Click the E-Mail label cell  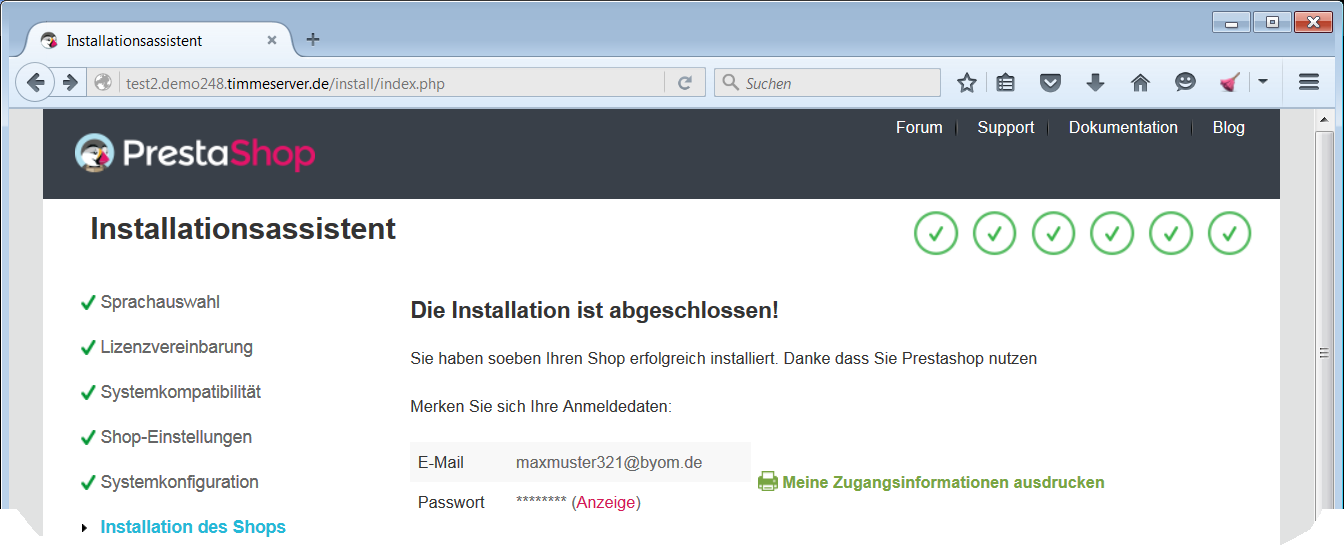pos(441,462)
